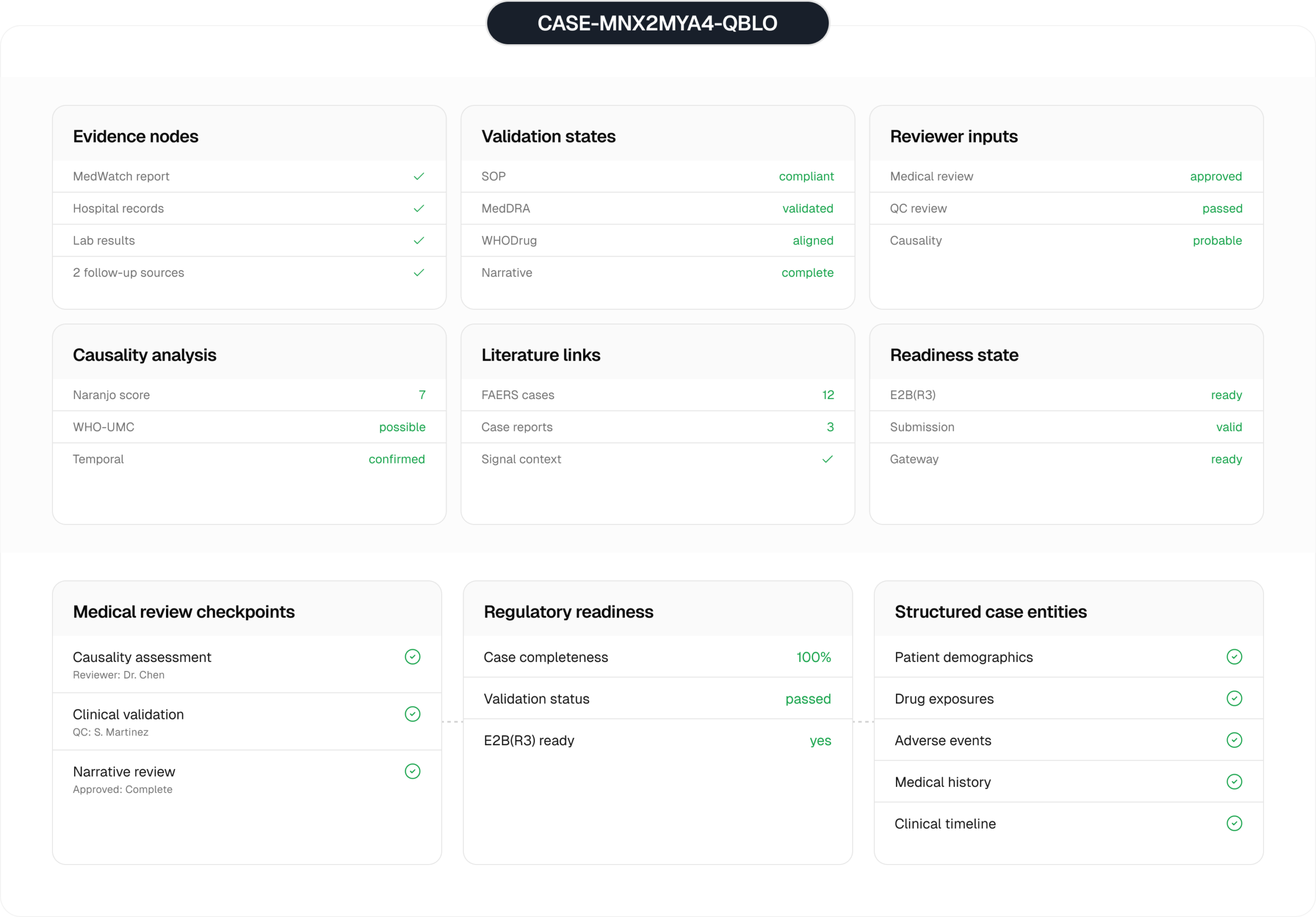
Task: Click the MedDRA 'validated' status value
Action: click(808, 209)
